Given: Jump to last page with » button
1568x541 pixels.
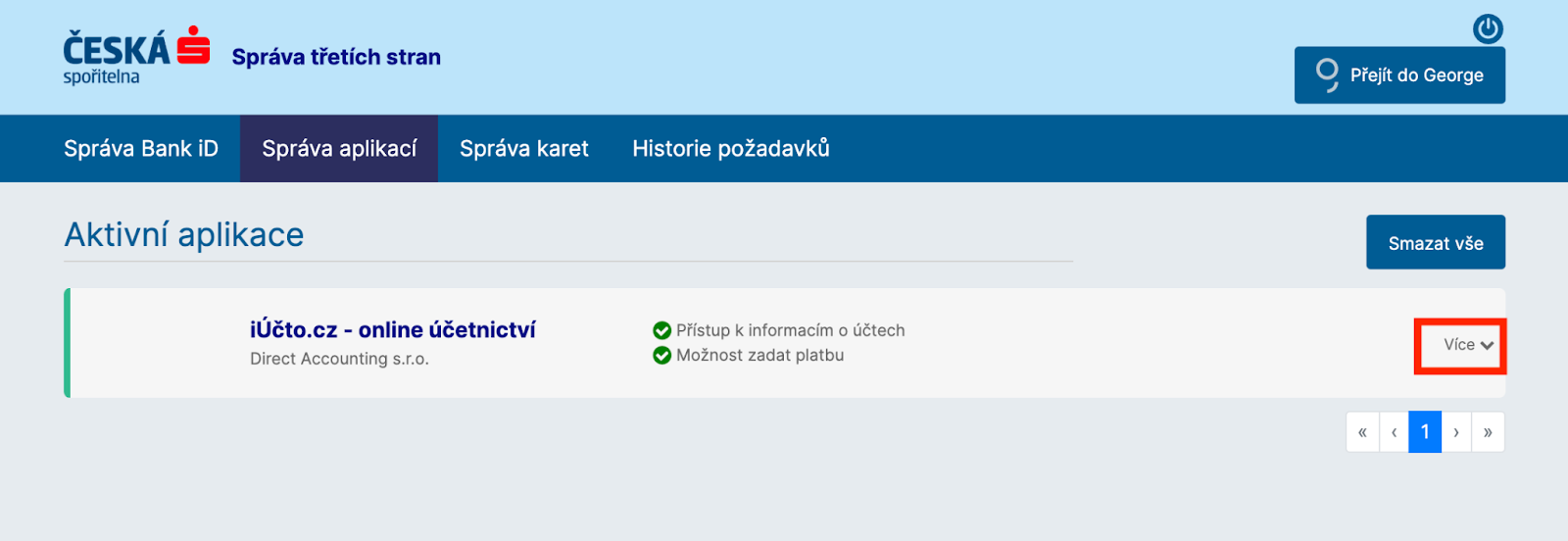Looking at the screenshot, I should point(1488,432).
